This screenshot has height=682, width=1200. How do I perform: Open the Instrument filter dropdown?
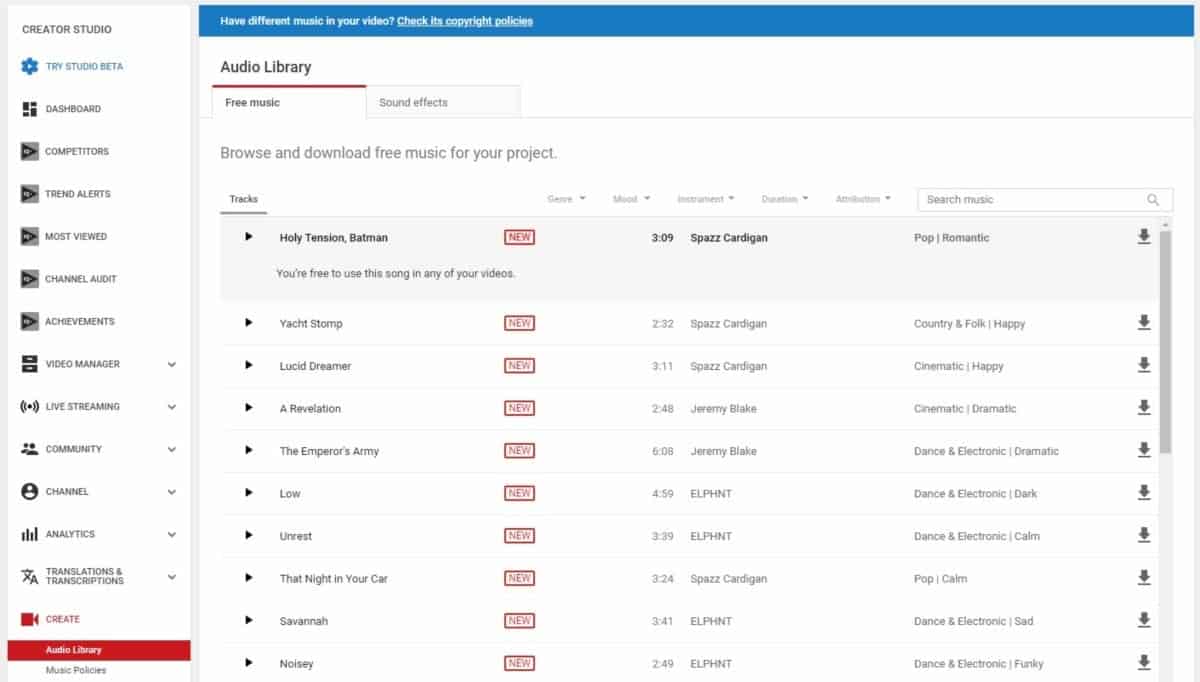[x=706, y=199]
